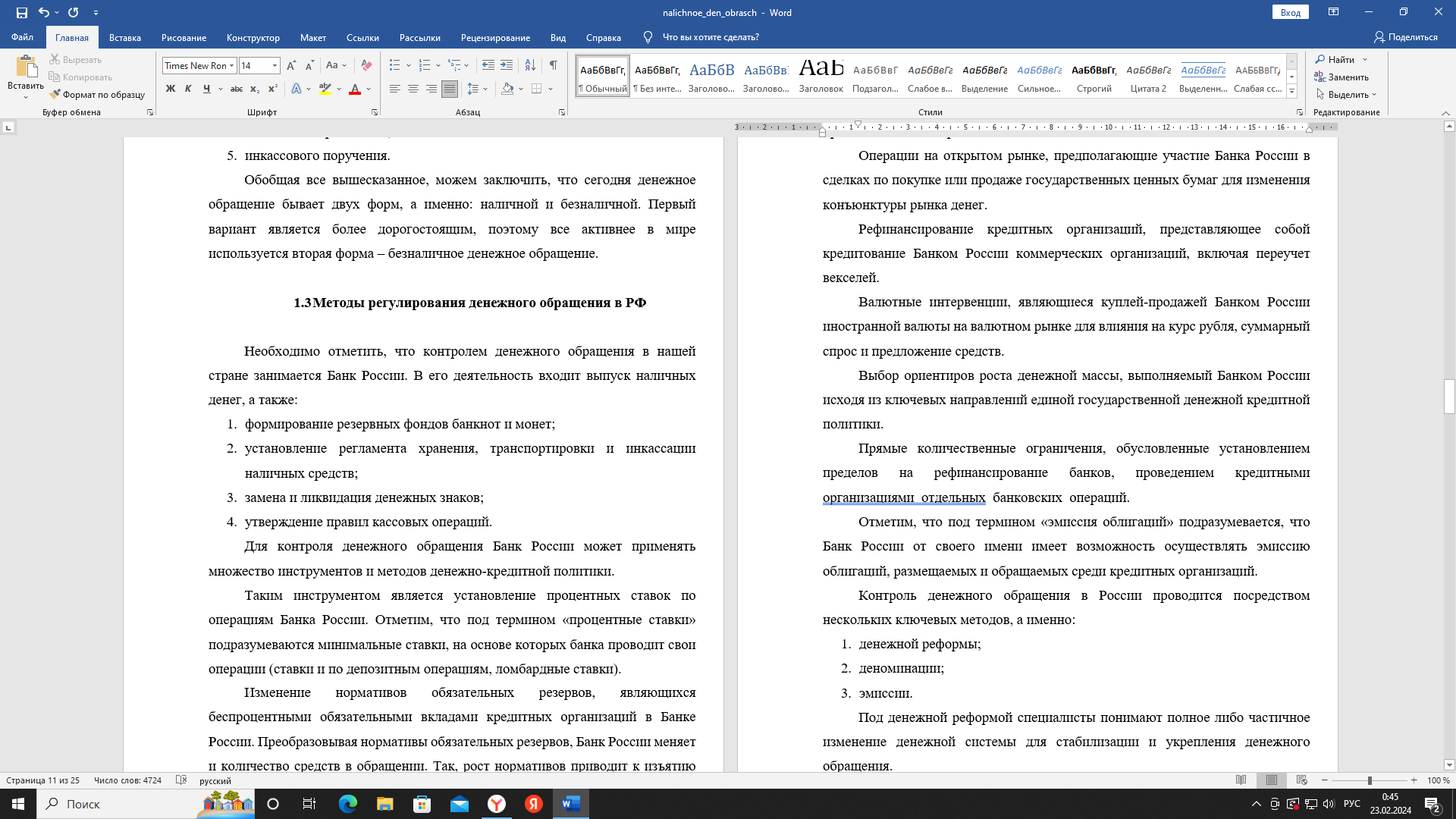Open Microsoft Edge from the taskbar
Image resolution: width=1456 pixels, height=819 pixels.
[347, 804]
